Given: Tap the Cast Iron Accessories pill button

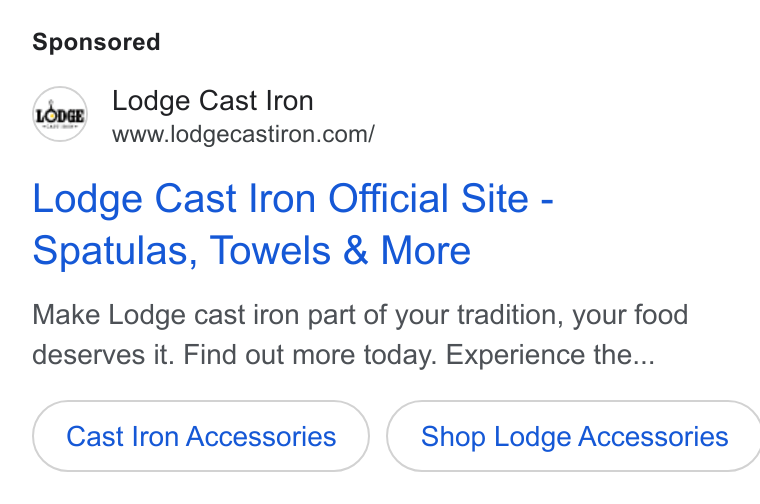Looking at the screenshot, I should point(201,436).
